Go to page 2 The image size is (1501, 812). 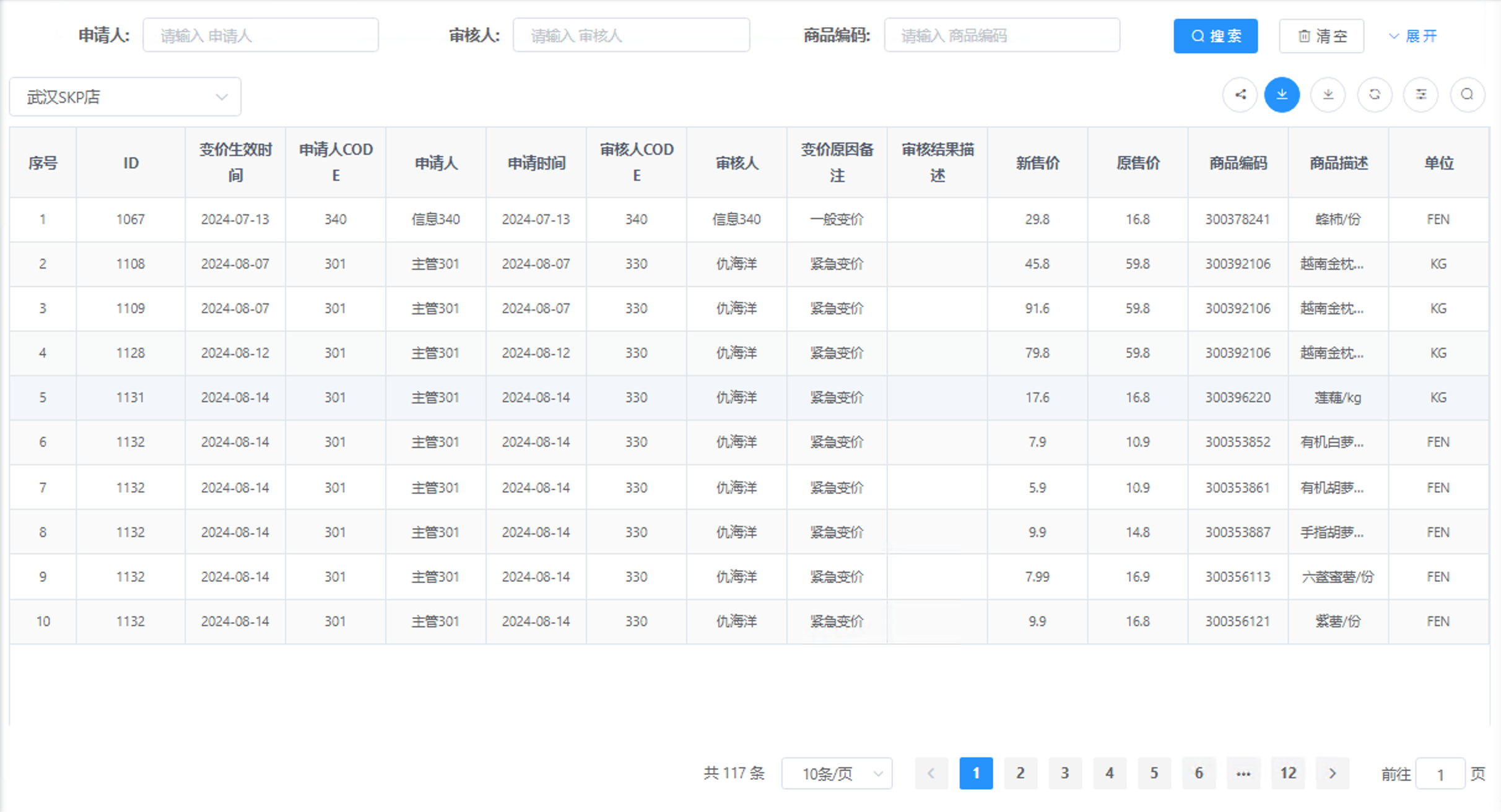coord(1020,773)
